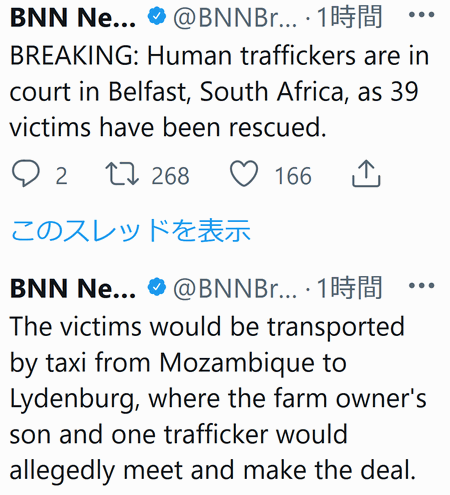This screenshot has height=495, width=450.
Task: Click the 1時間 timestamp on the second tweet
Action: tap(349, 288)
